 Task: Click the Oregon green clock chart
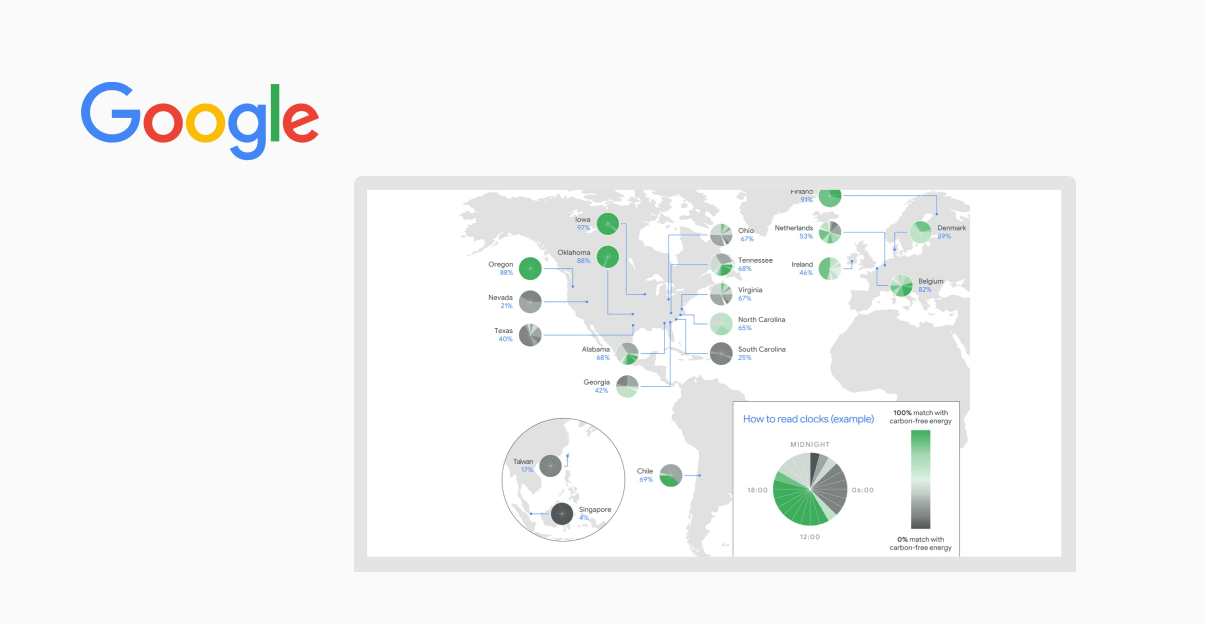coord(530,268)
